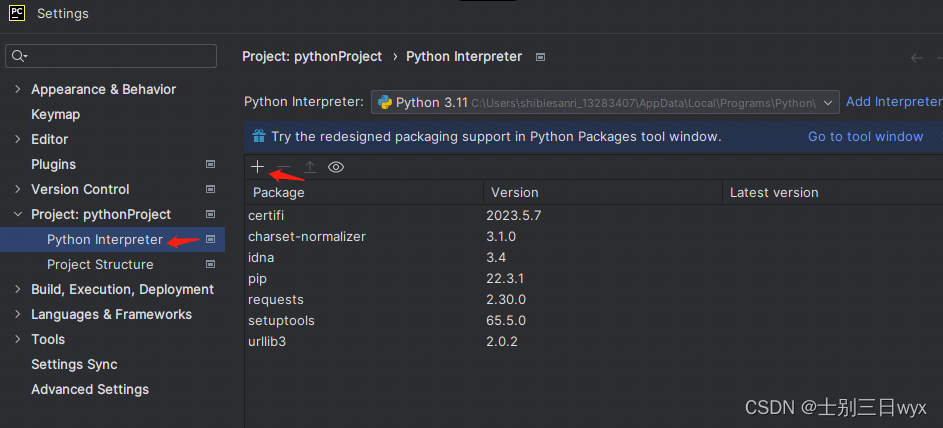Click version 65.5.0 cell for setuptools
Screen dimensions: 943x428
506,320
